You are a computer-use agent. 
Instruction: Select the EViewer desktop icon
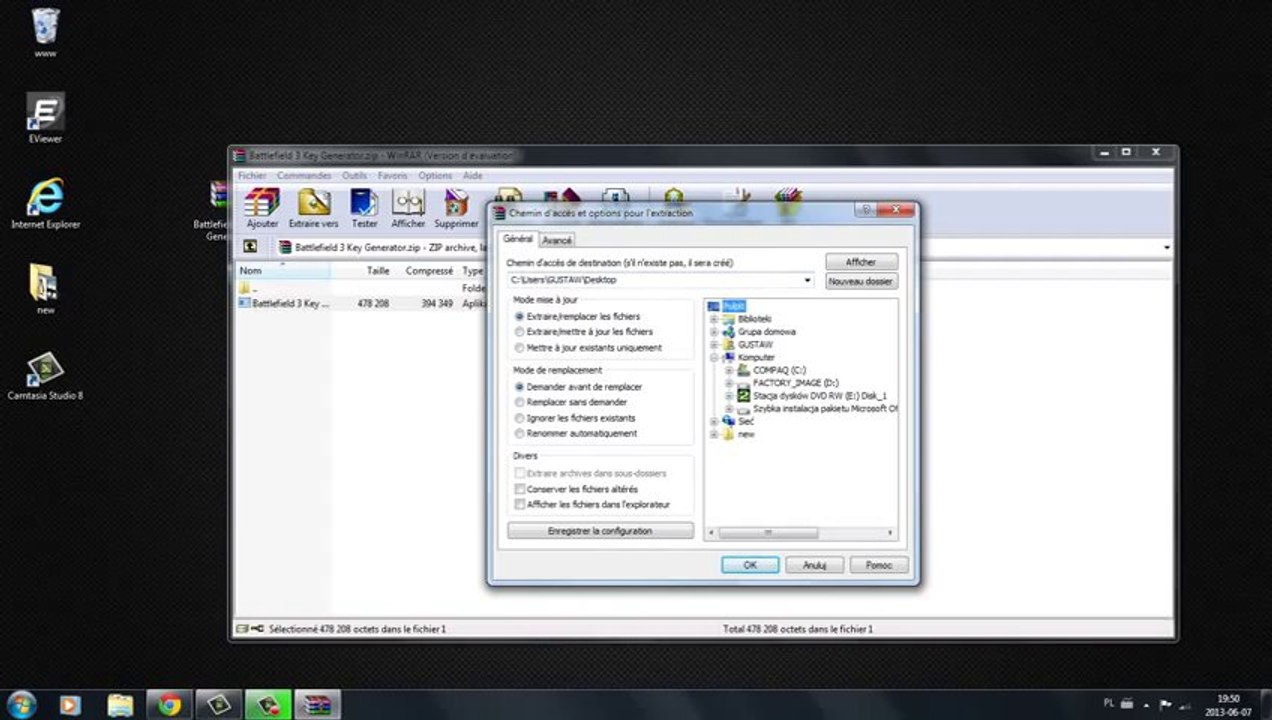pyautogui.click(x=45, y=118)
